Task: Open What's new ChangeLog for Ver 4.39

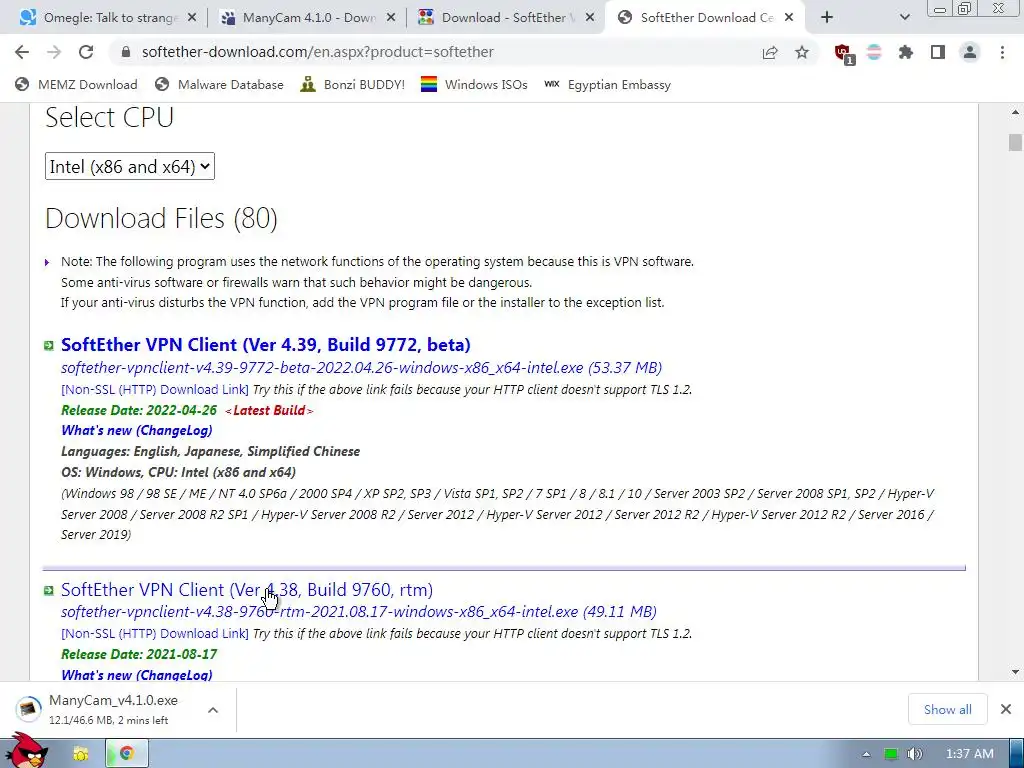Action: pos(136,430)
